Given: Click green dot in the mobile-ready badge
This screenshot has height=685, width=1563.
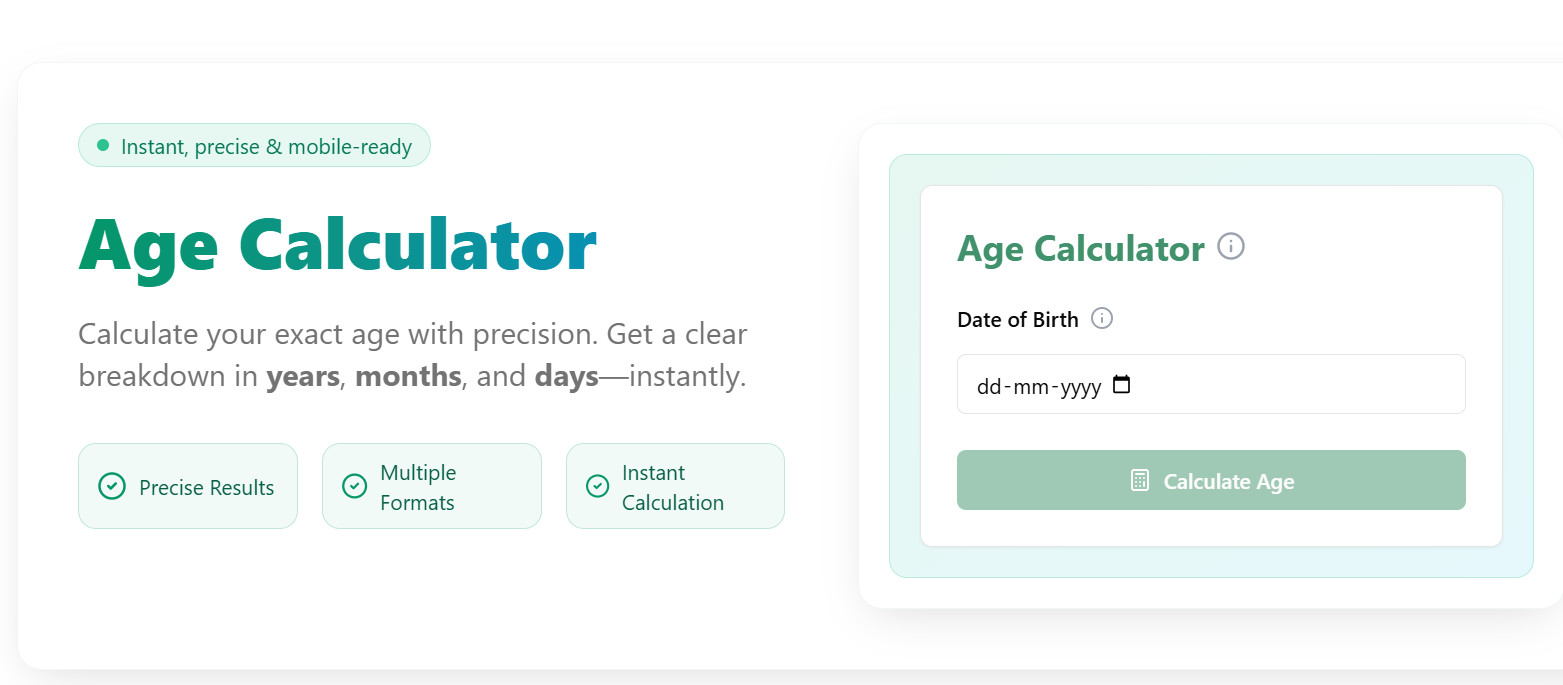Looking at the screenshot, I should 103,146.
